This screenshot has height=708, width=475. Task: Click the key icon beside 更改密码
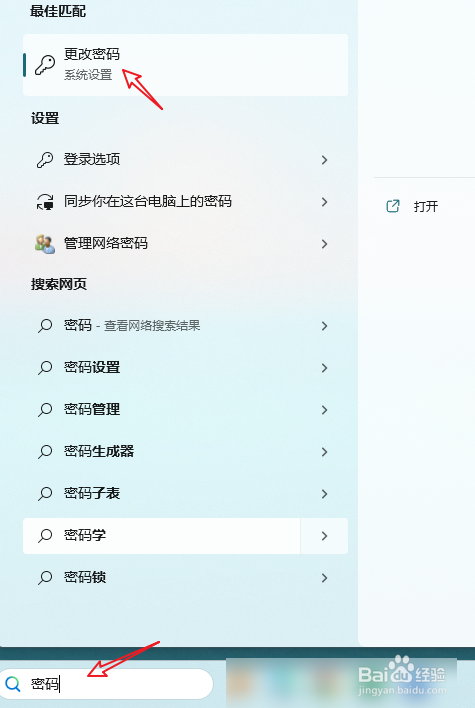pyautogui.click(x=45, y=65)
